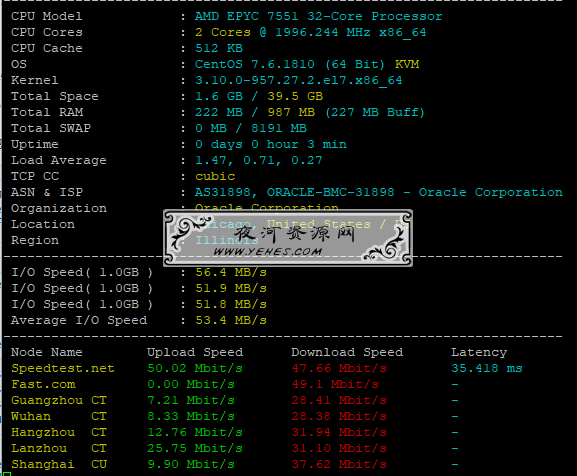577x476 pixels.
Task: Click the green terminal cursor at bottom left
Action: point(7,474)
